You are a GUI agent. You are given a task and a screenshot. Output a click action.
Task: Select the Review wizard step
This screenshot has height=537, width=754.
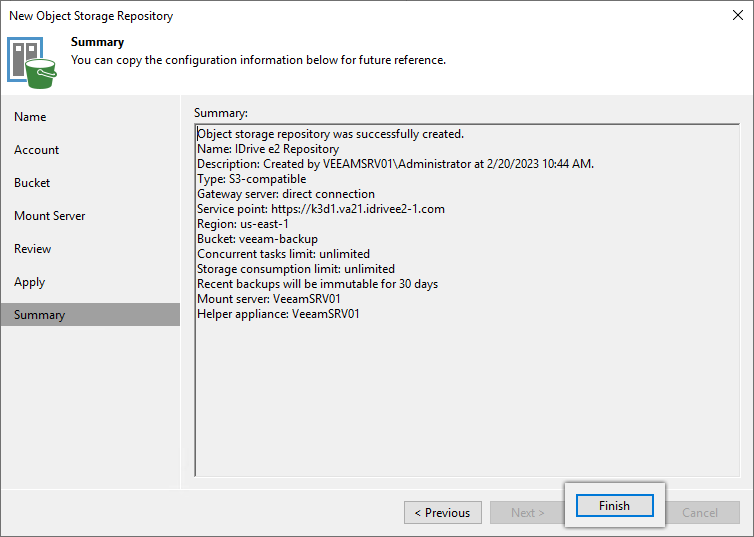(32, 249)
